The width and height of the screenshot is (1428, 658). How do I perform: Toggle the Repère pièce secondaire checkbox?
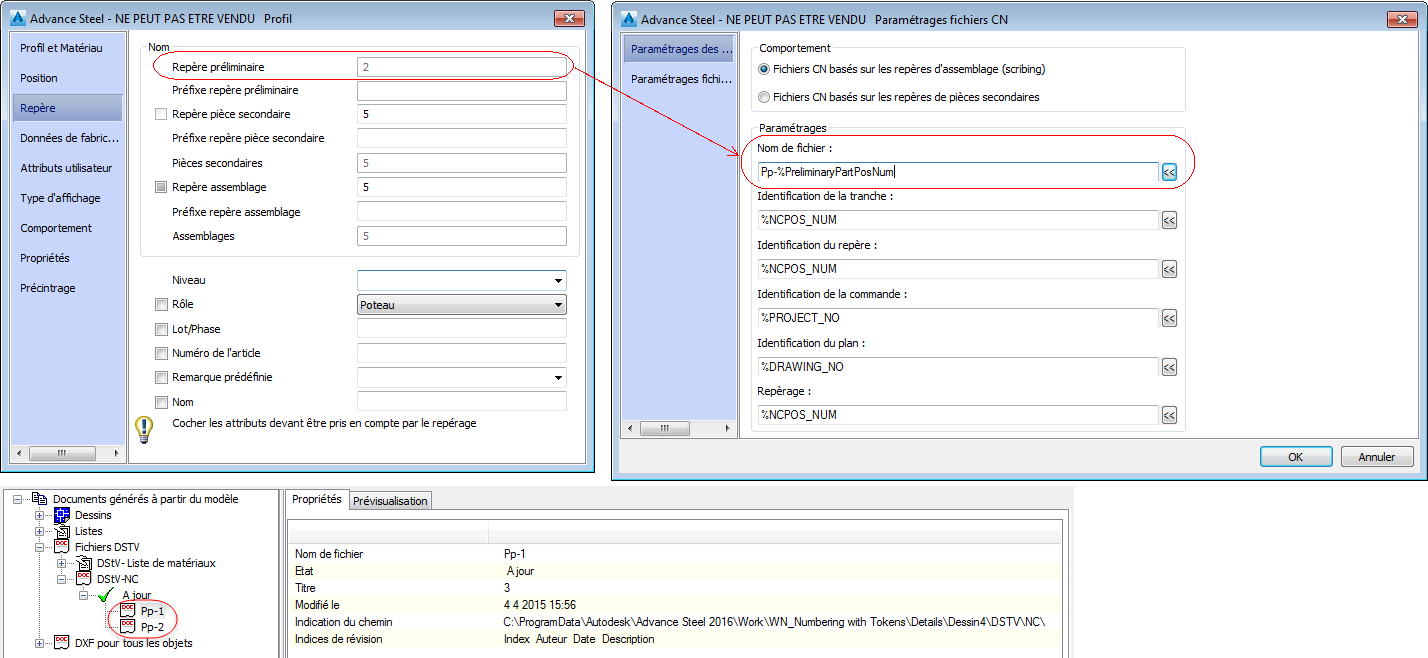pos(162,114)
